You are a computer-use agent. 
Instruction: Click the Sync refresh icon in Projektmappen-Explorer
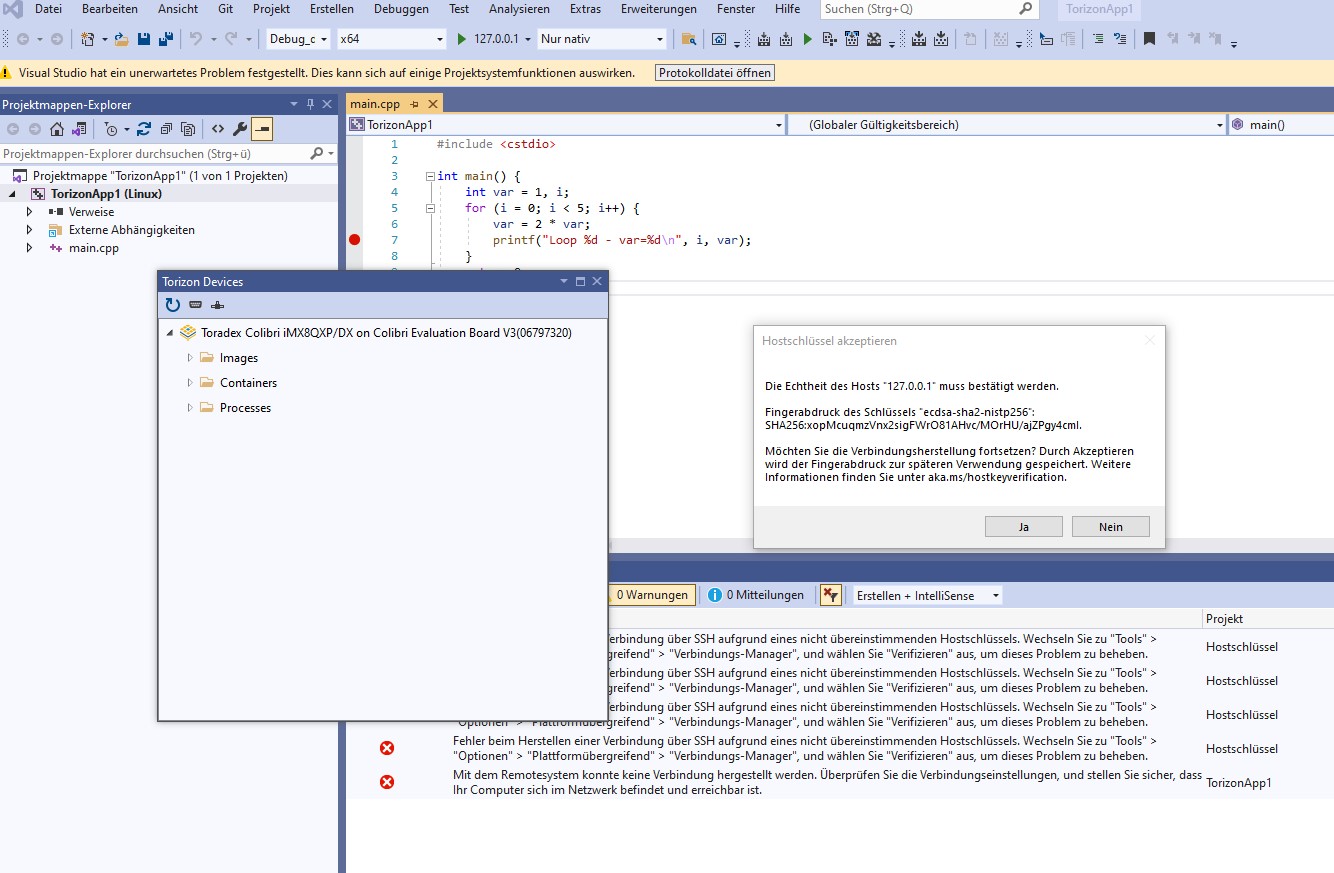point(144,129)
